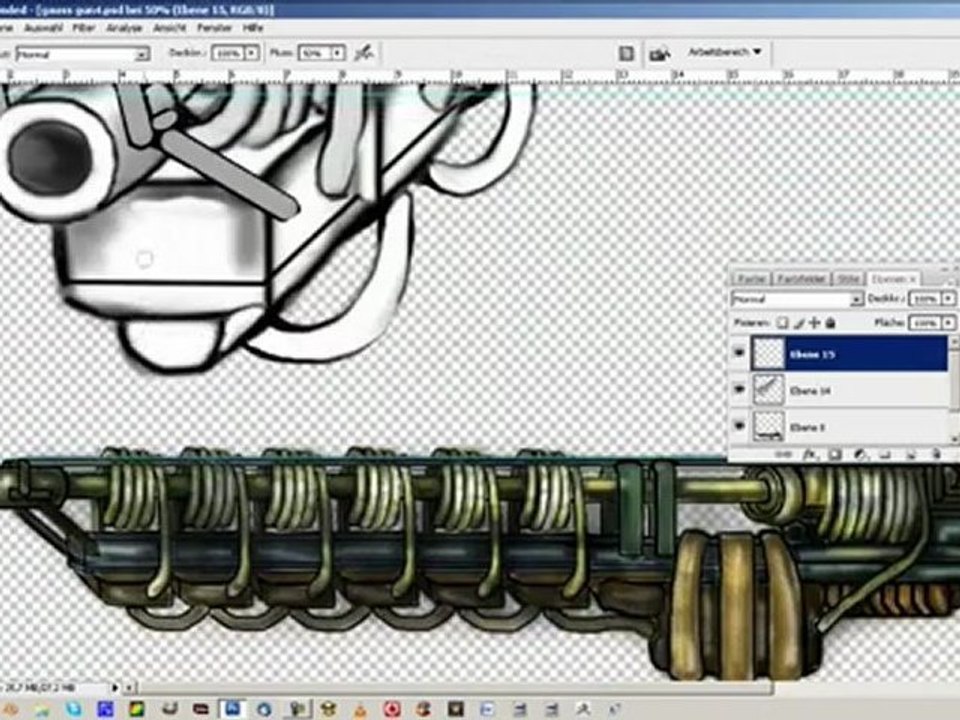Click the link layers icon

pyautogui.click(x=784, y=454)
